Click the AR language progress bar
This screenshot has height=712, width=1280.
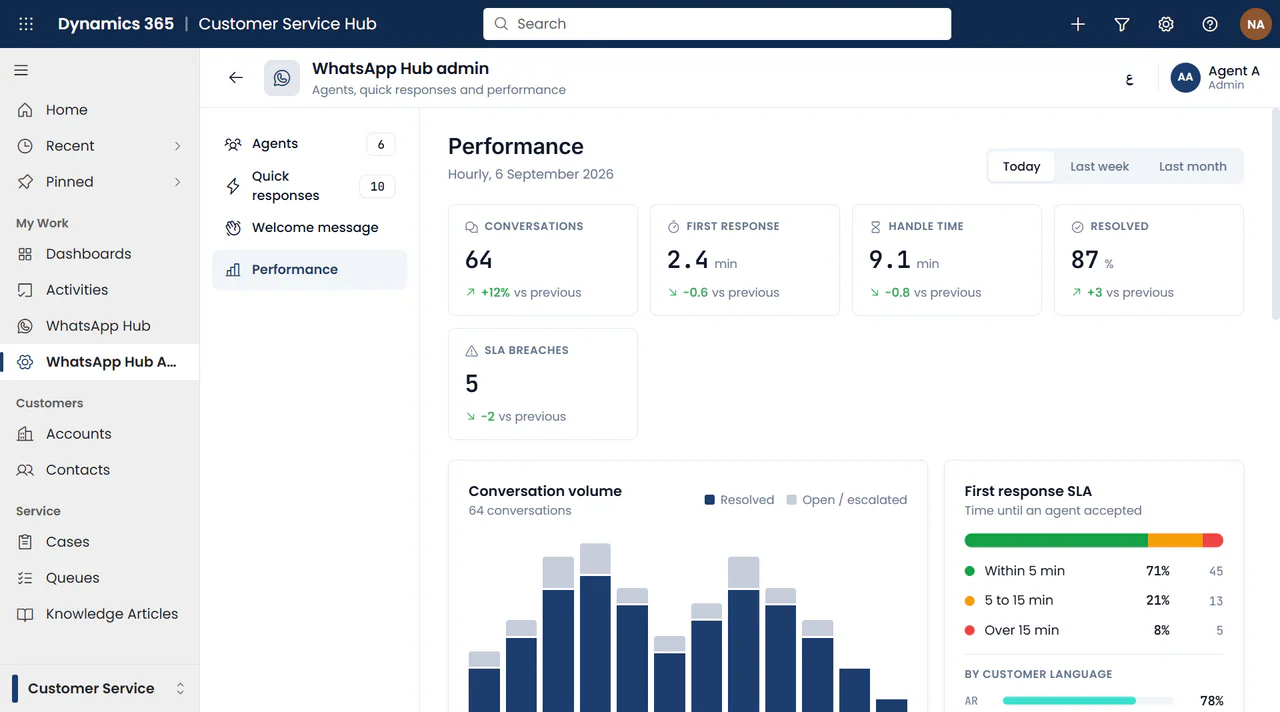[1087, 701]
